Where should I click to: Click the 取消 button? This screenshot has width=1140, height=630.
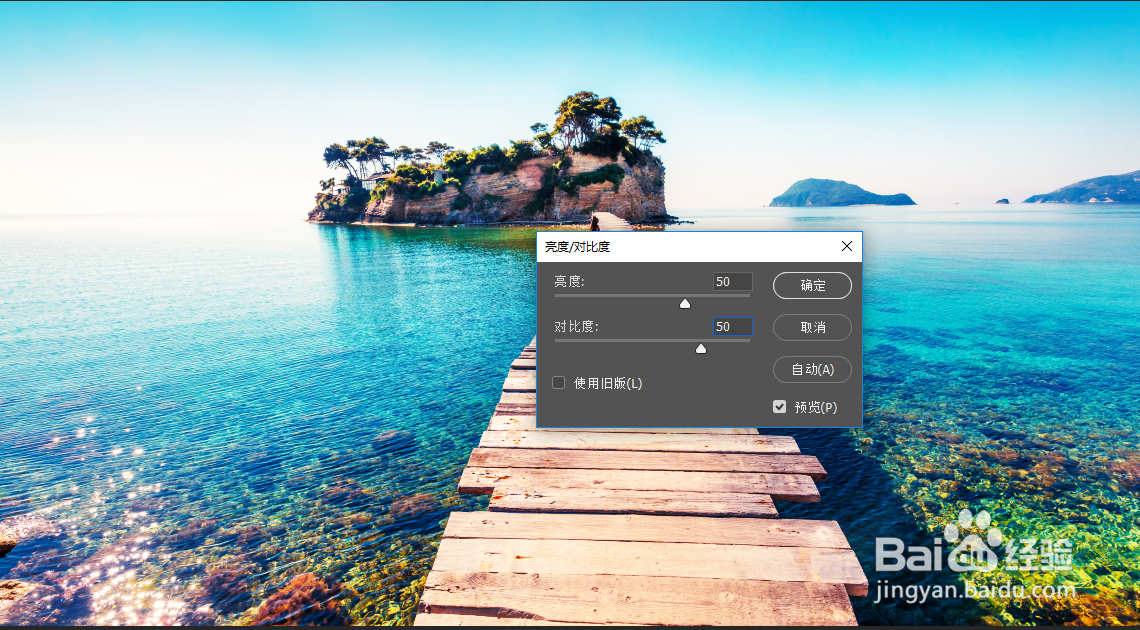(x=812, y=328)
